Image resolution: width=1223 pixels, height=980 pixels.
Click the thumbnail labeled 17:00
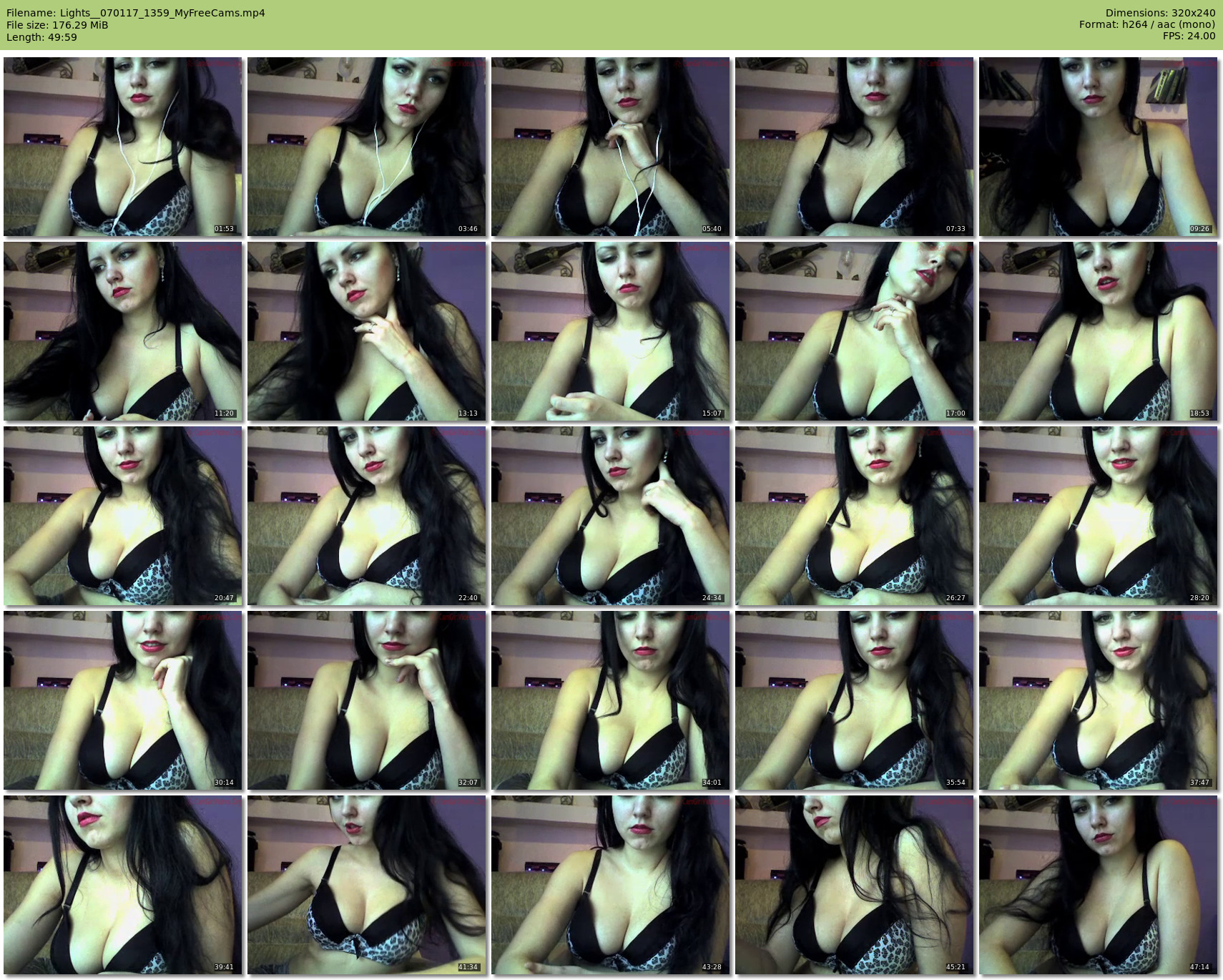pyautogui.click(x=854, y=331)
